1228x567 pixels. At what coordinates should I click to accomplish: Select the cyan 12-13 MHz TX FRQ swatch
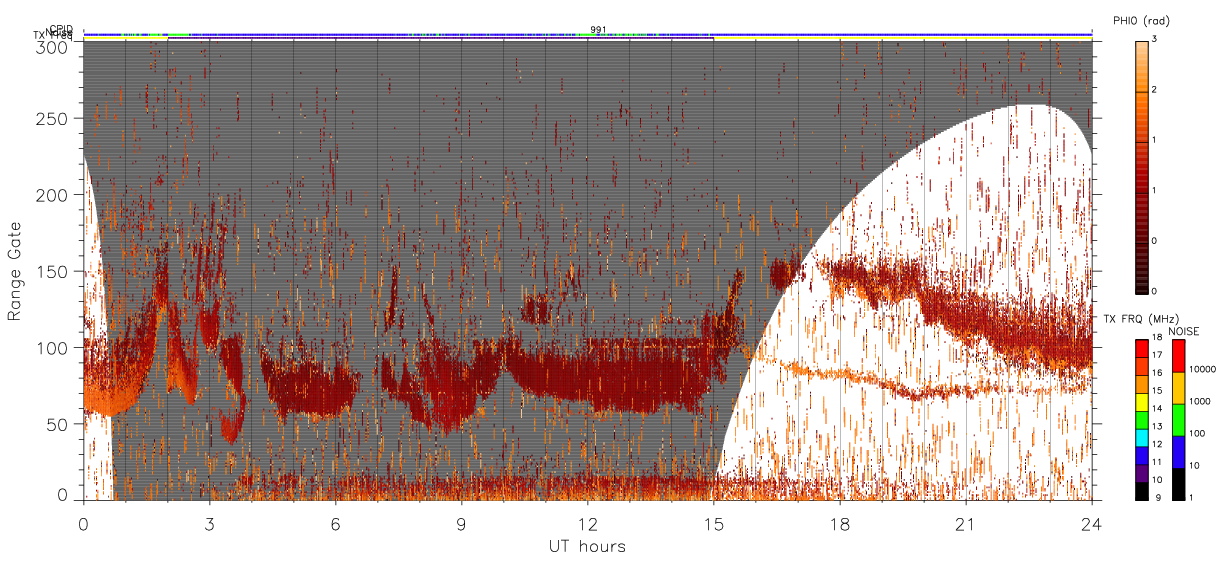(1142, 438)
